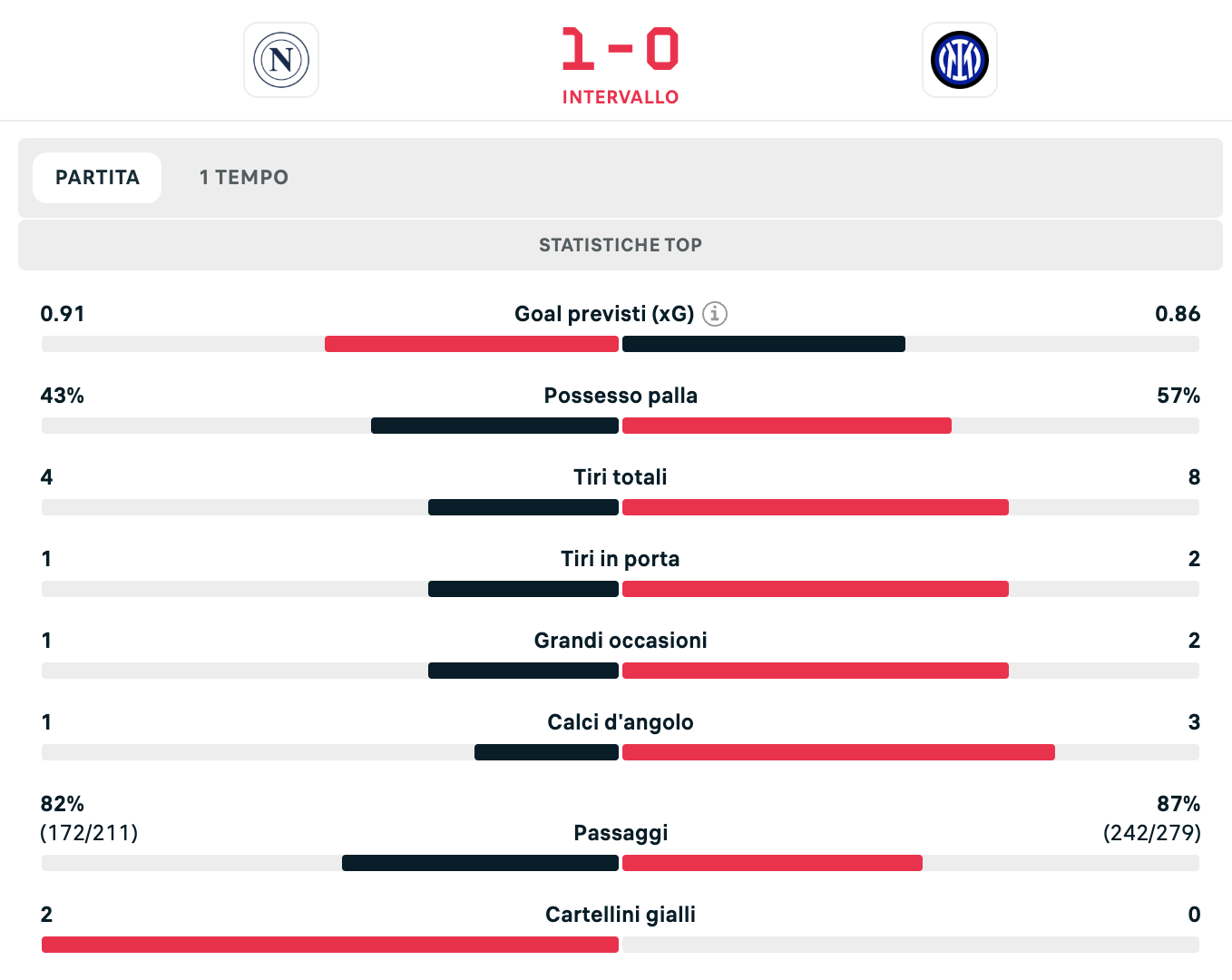The image size is (1232, 980).
Task: Click the INTERVALLO status label
Action: point(621,97)
